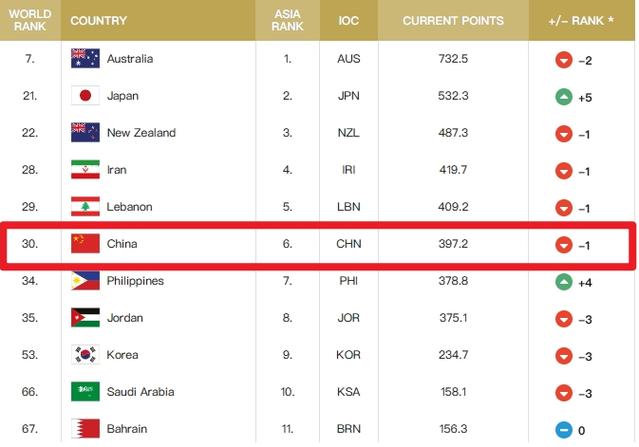Click the Japan flag icon
639x447 pixels.
(85, 95)
